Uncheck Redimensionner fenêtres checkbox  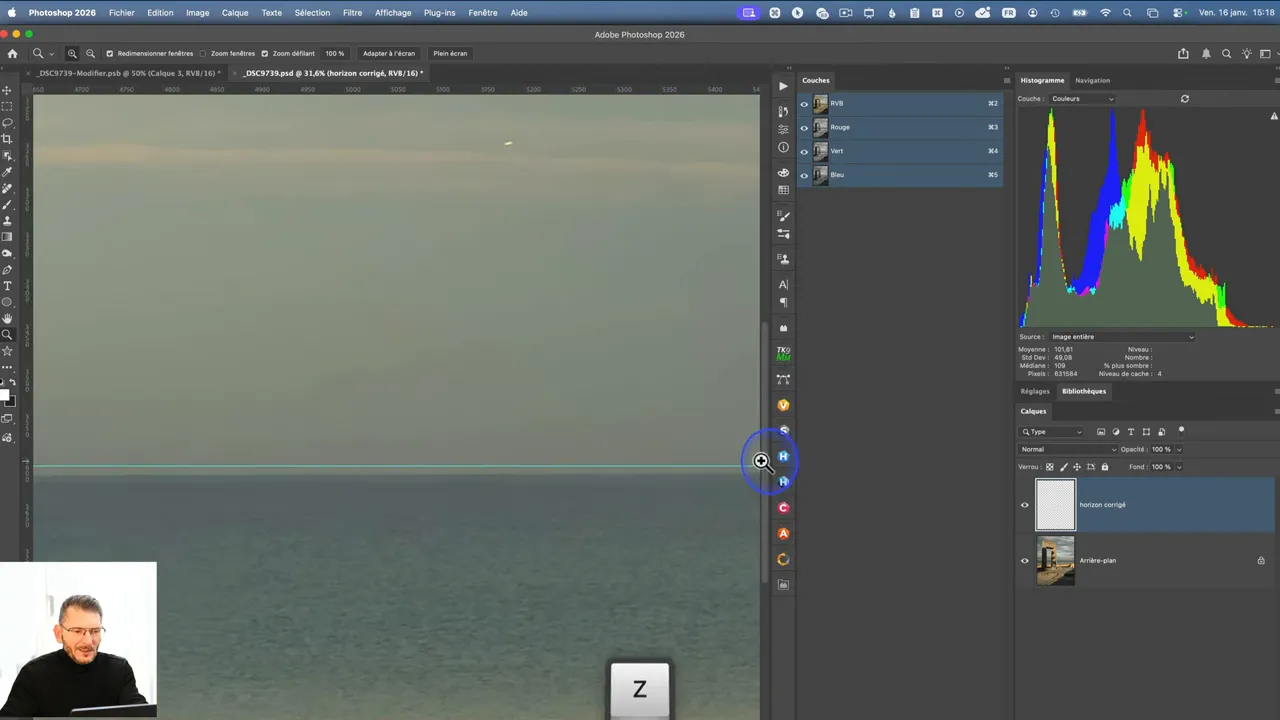tap(110, 53)
